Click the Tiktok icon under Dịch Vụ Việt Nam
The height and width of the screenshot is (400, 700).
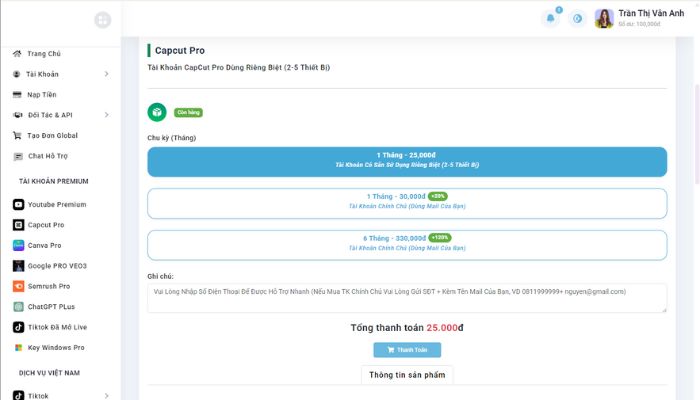point(18,396)
